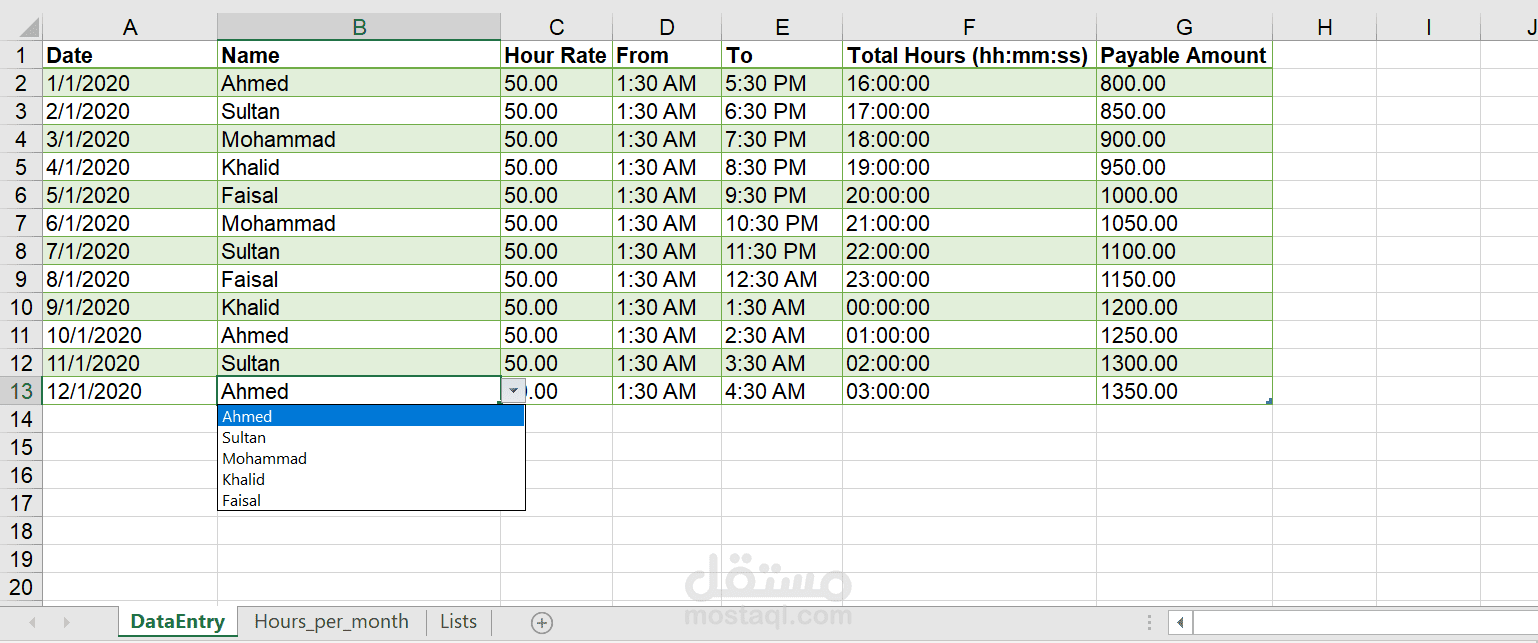Screen dimensions: 1538x643
Task: Click the To header cell
Action: pos(782,56)
